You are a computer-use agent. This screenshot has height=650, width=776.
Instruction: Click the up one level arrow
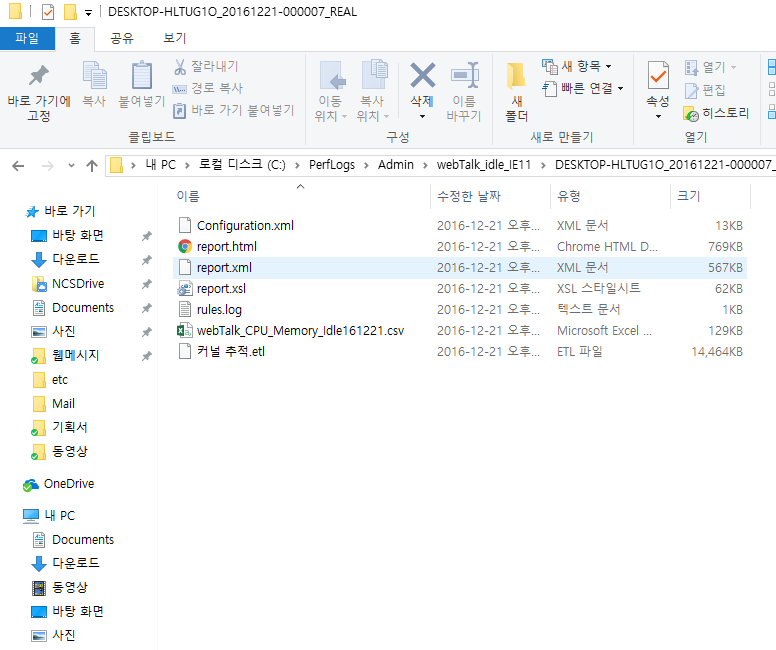click(x=92, y=165)
